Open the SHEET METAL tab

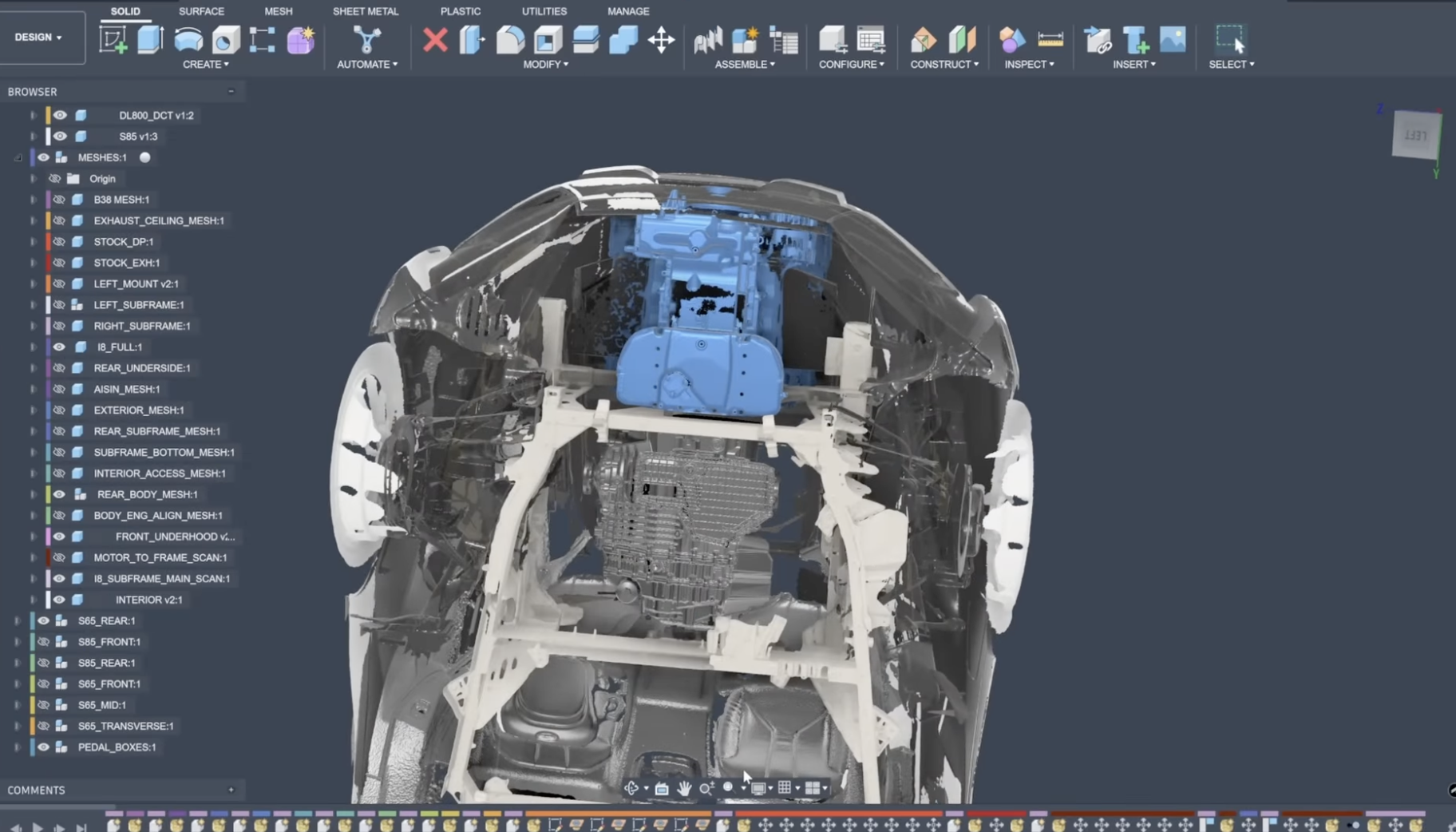tap(365, 11)
